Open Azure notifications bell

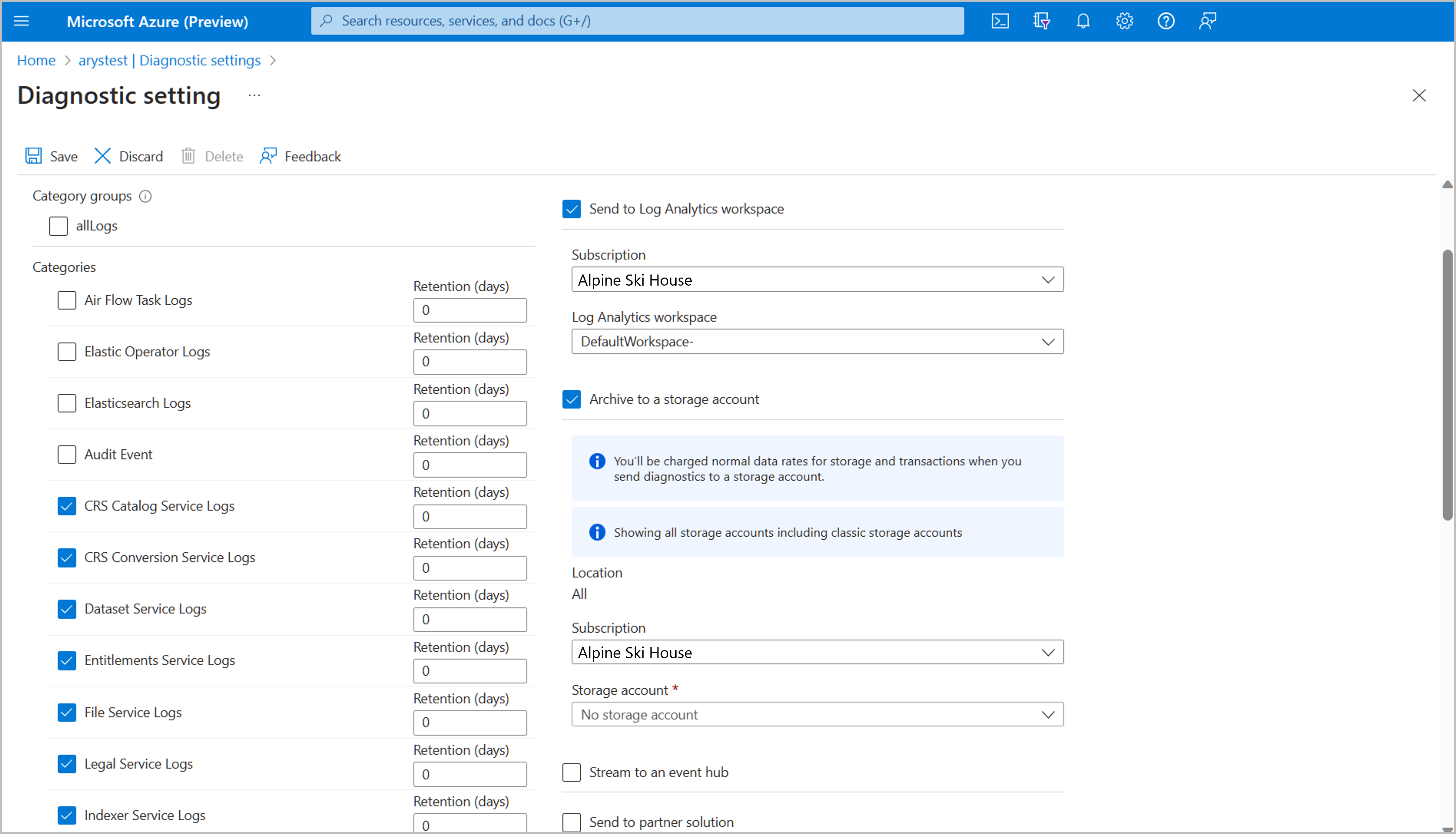click(x=1083, y=20)
